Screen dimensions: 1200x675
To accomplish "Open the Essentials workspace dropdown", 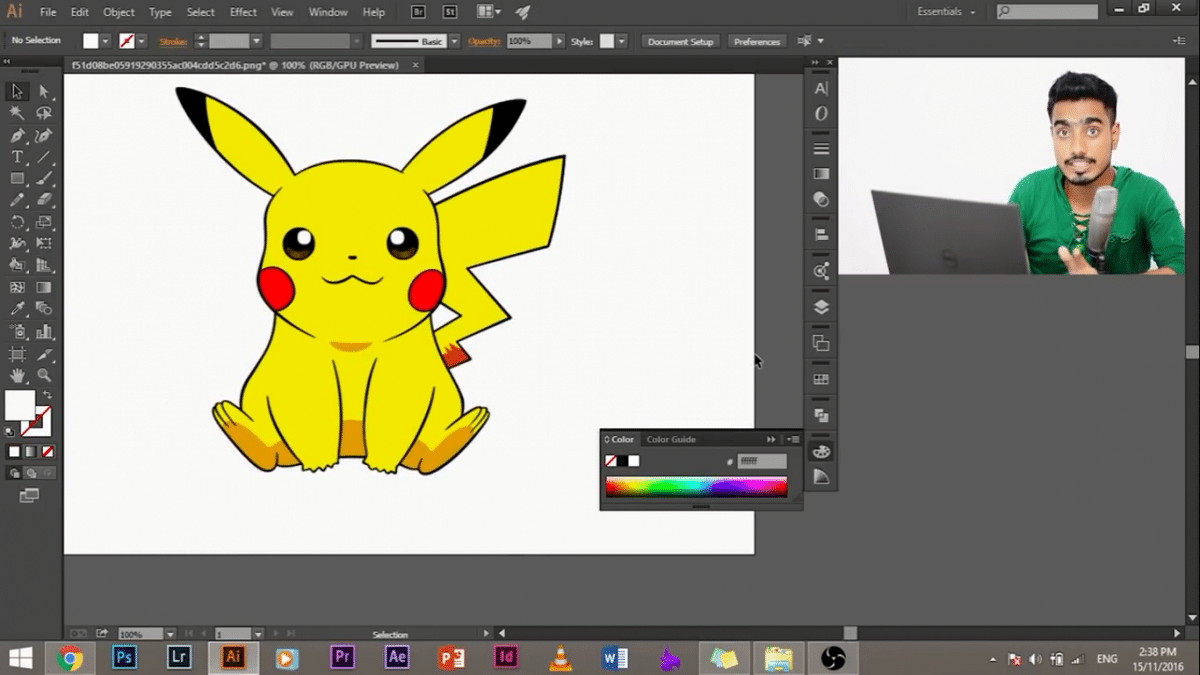I will 946,12.
